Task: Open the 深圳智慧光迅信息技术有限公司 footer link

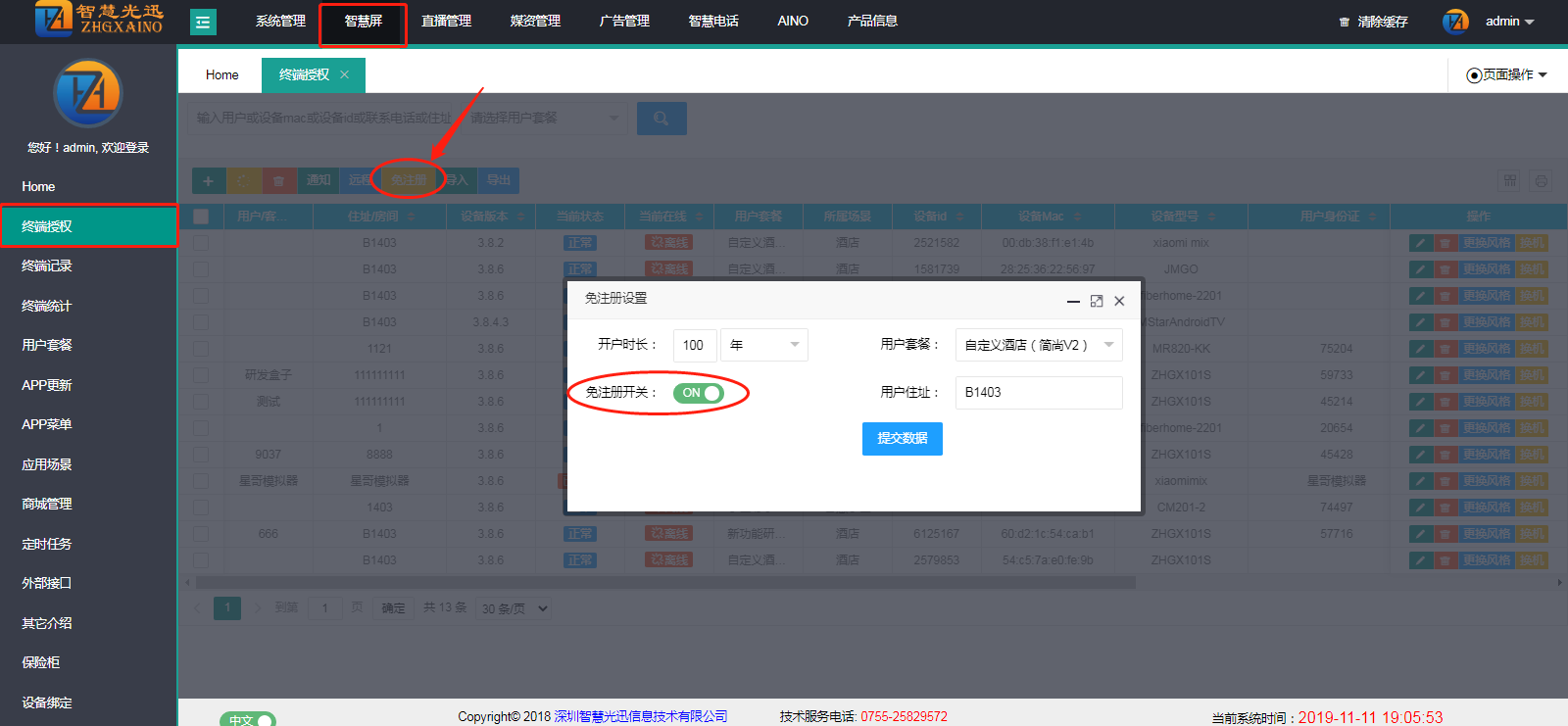Action: click(641, 716)
